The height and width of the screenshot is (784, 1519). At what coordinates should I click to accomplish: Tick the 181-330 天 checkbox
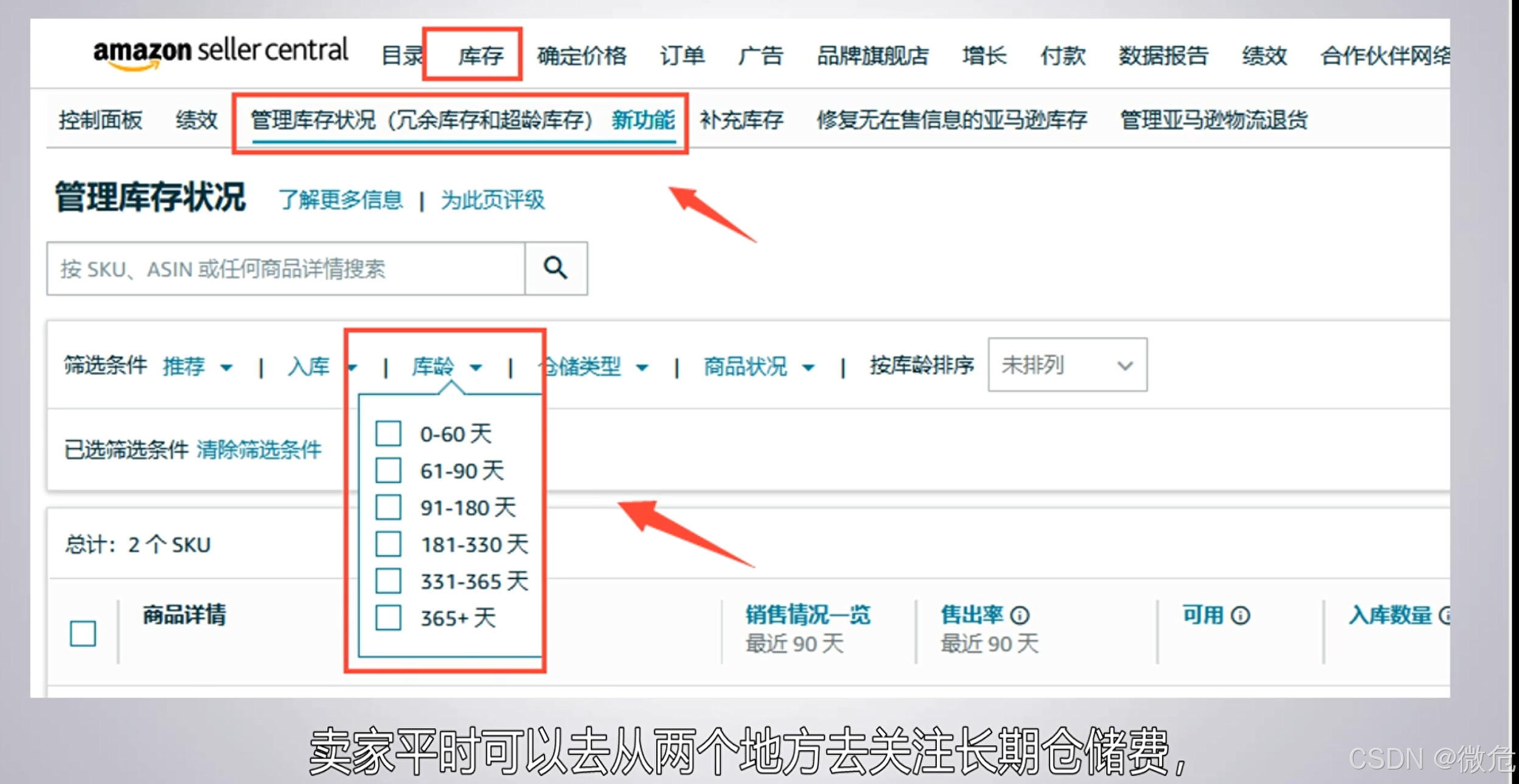tap(388, 544)
